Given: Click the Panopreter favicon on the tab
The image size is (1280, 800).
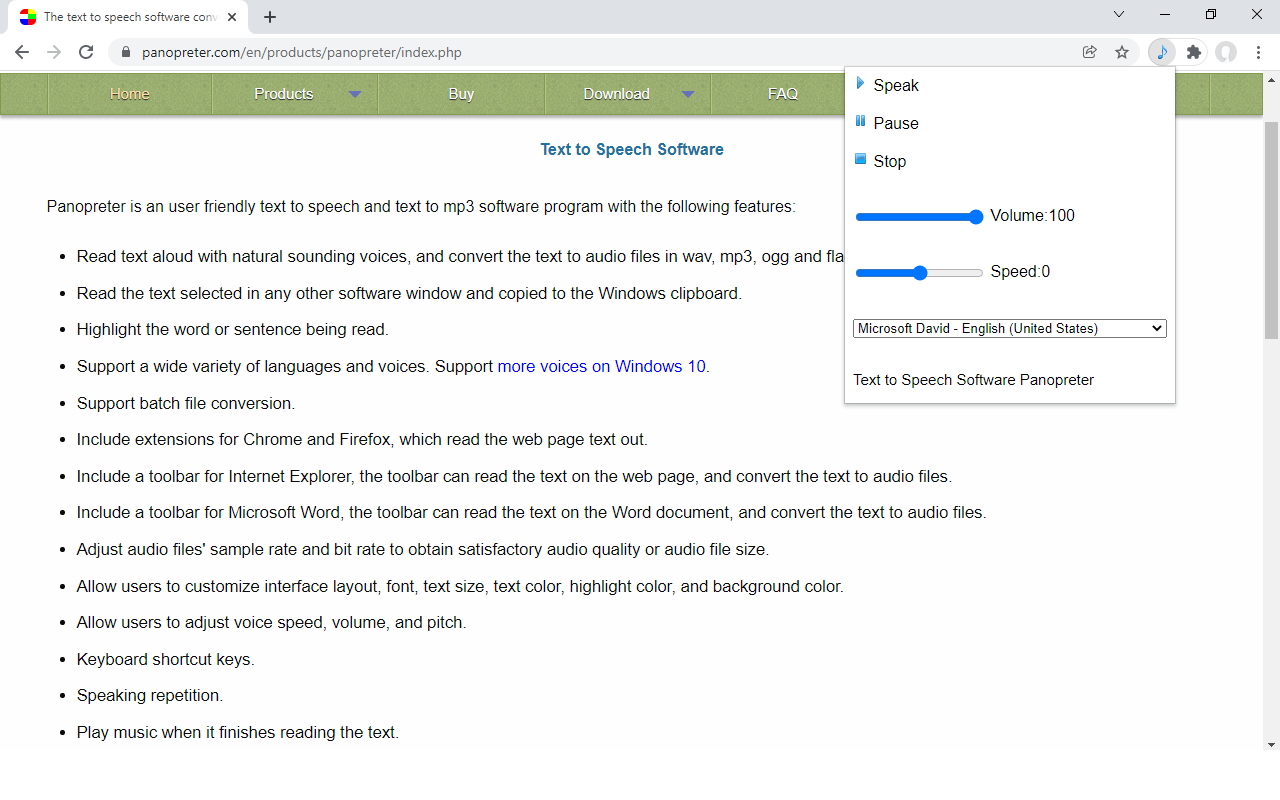Looking at the screenshot, I should click(x=28, y=17).
